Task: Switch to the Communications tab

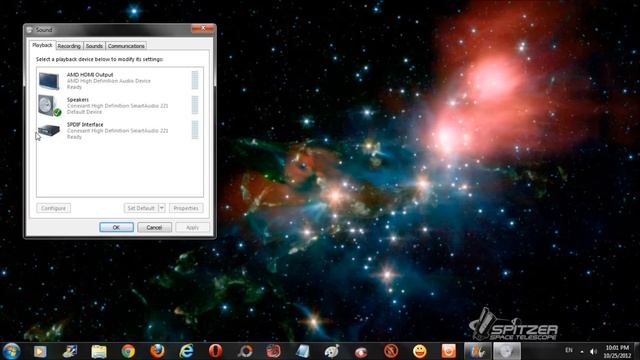Action: coord(126,46)
